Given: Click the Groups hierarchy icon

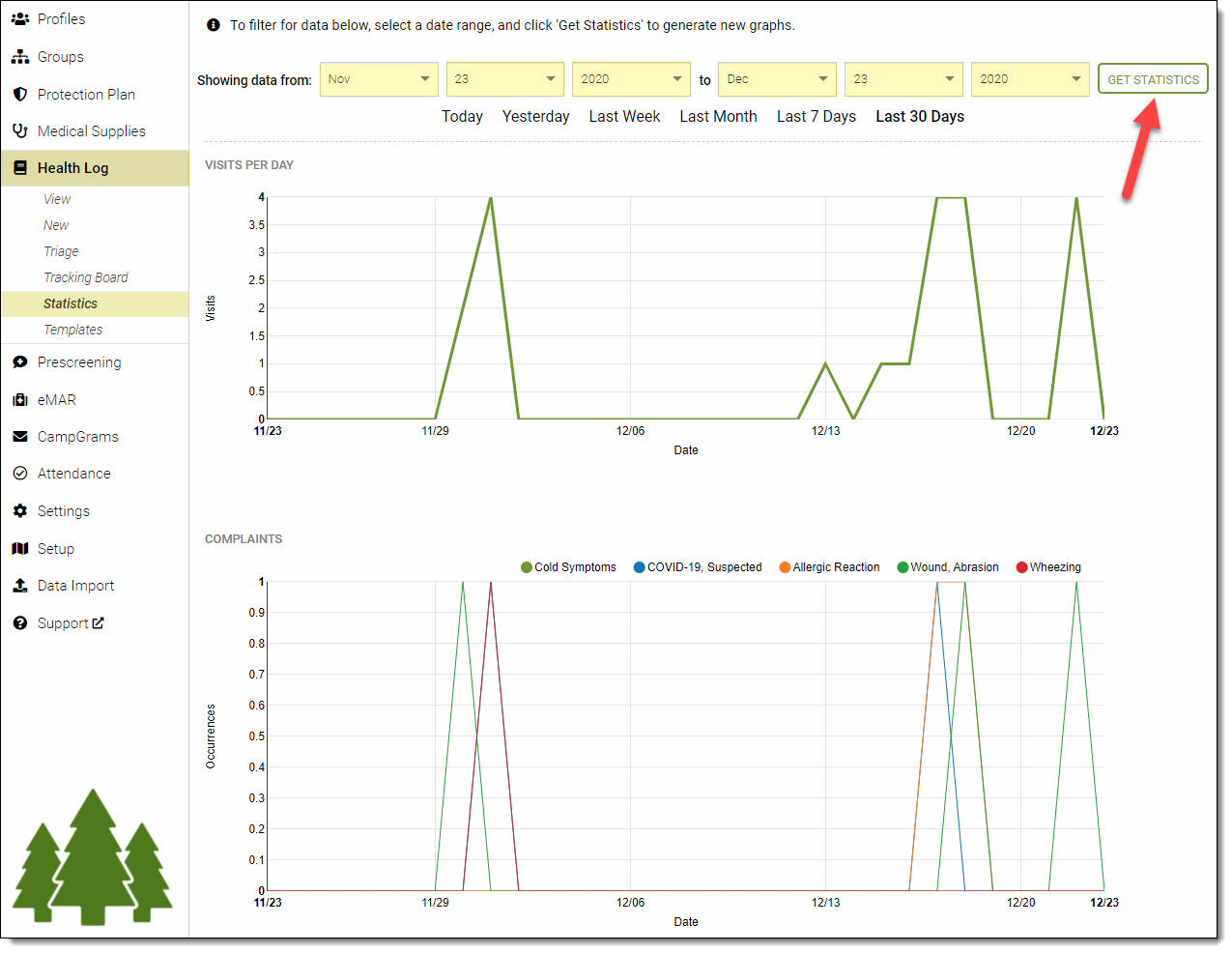Looking at the screenshot, I should pos(19,57).
